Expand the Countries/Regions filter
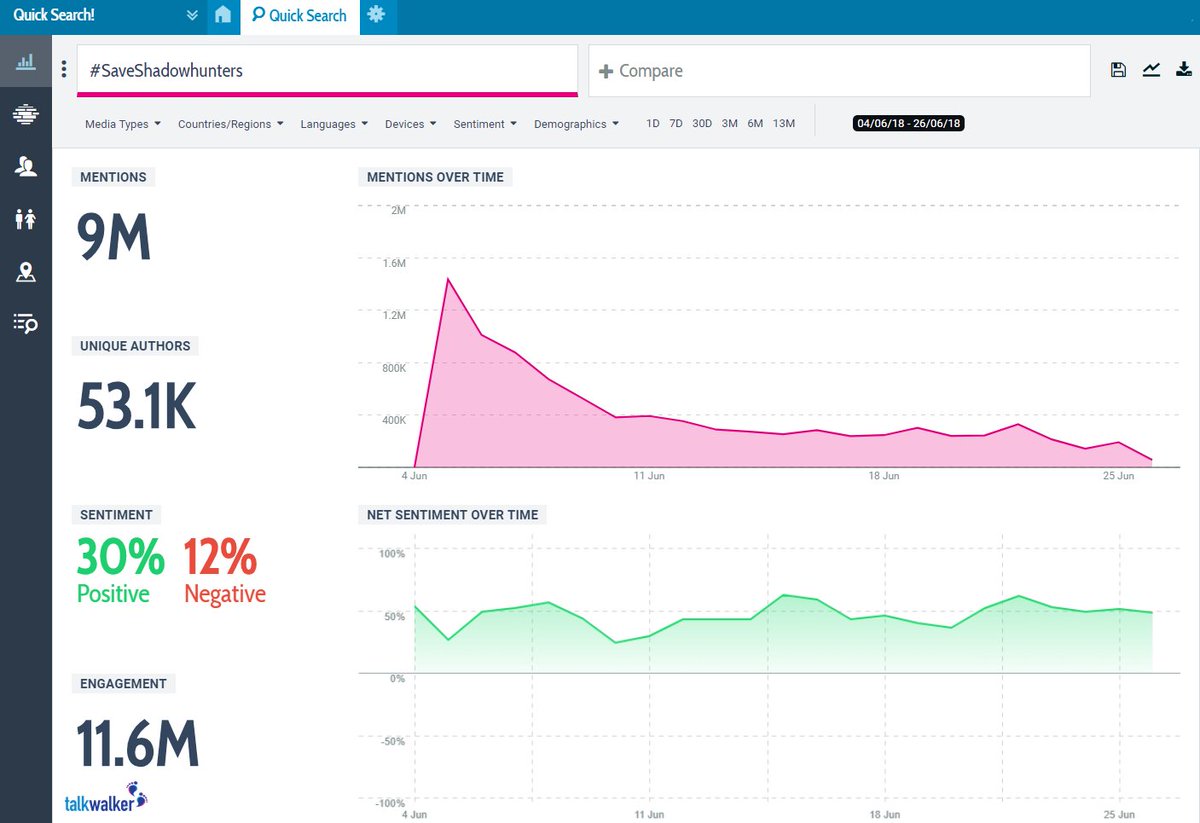This screenshot has width=1200, height=823. [230, 124]
